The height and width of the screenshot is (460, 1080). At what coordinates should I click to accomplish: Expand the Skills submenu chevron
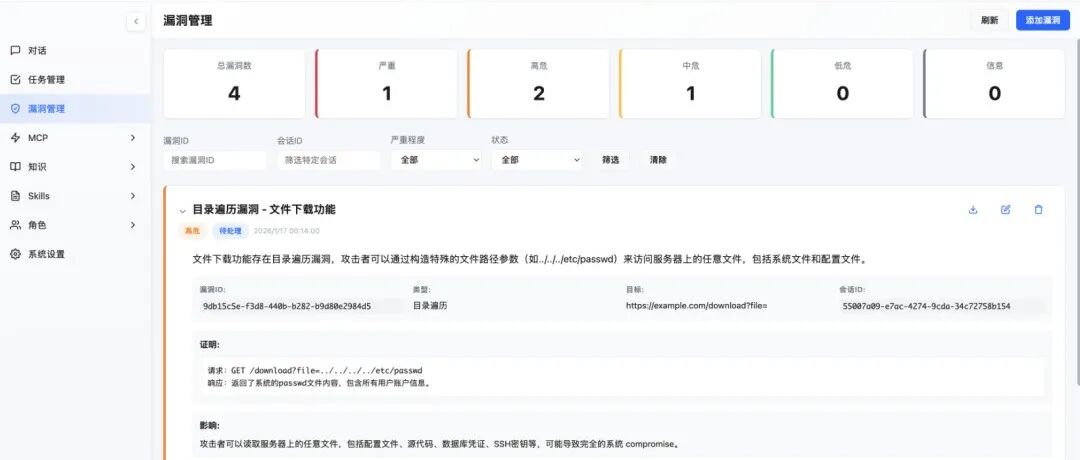coord(133,196)
